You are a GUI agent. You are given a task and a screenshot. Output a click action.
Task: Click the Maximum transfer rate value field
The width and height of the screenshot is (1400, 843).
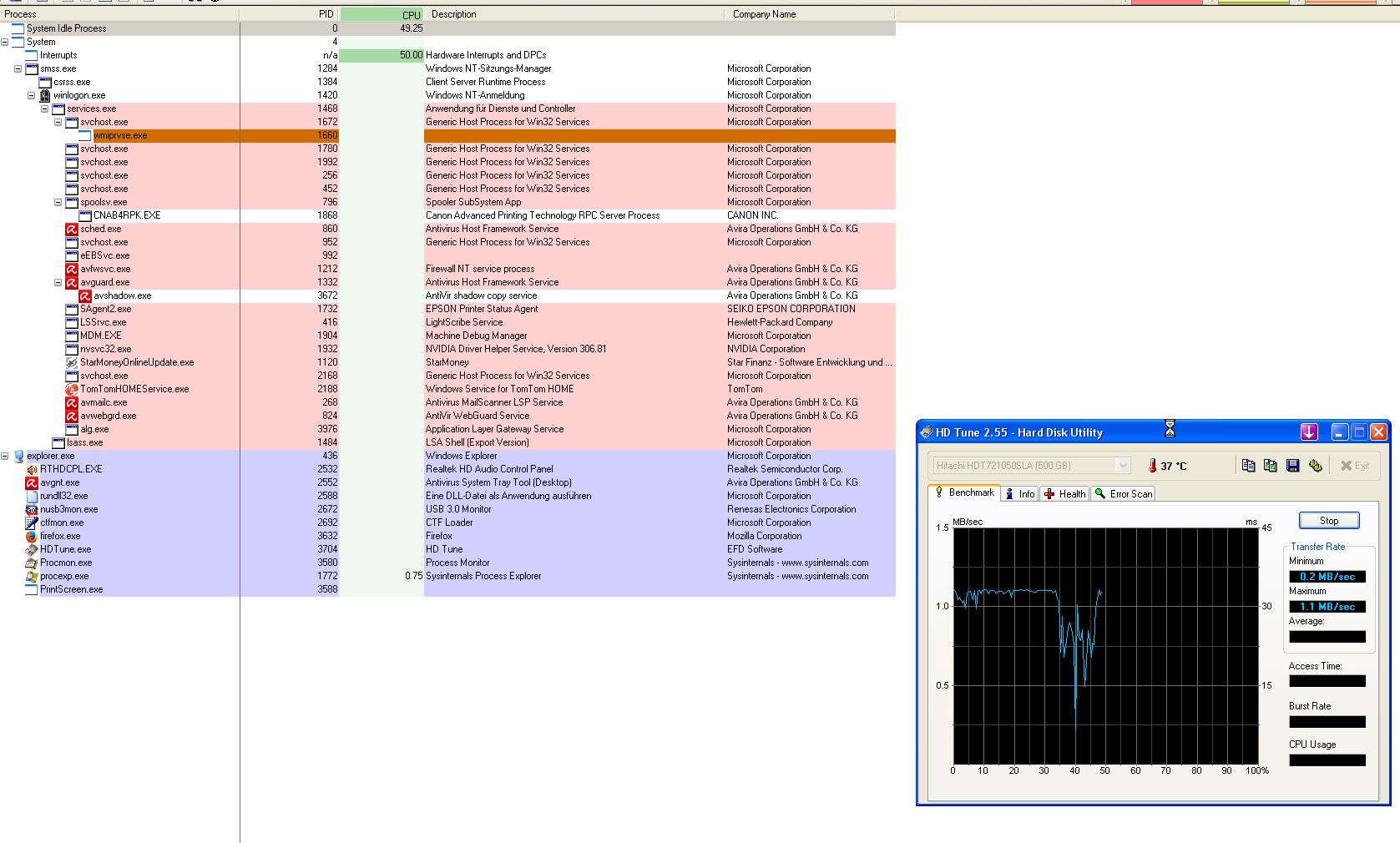point(1327,607)
